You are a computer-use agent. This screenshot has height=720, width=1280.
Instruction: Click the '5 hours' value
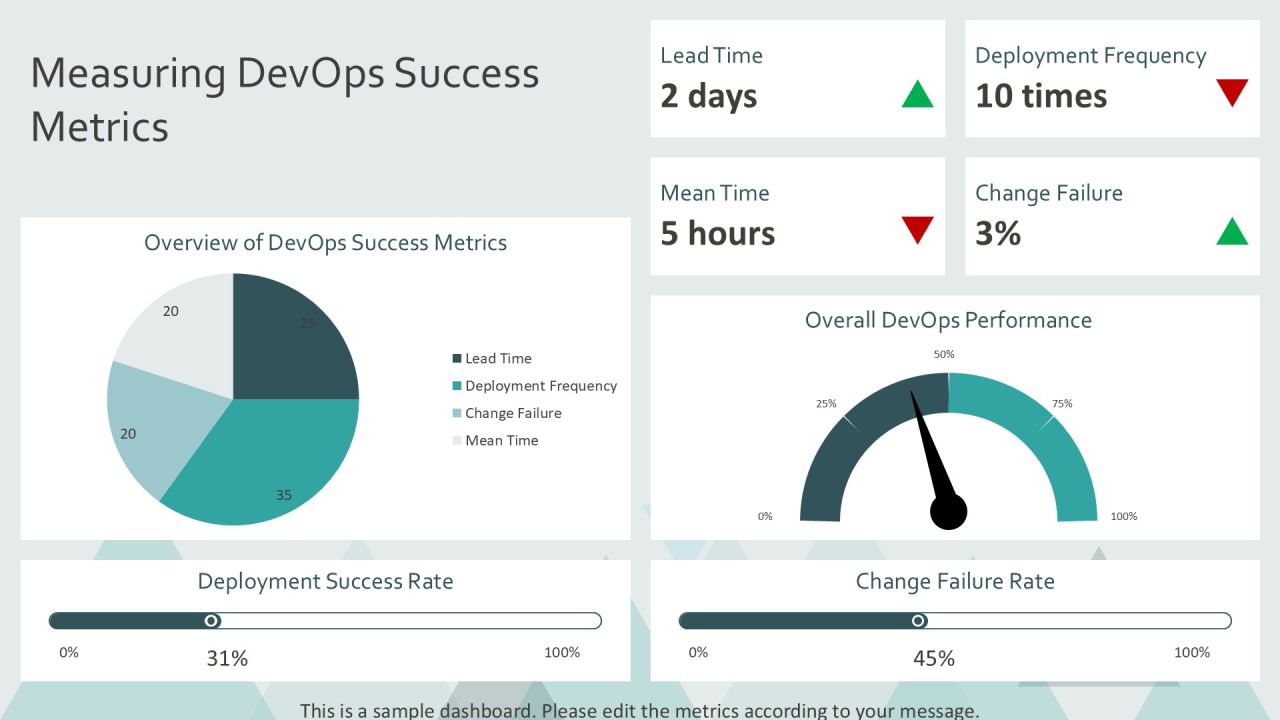coord(717,233)
